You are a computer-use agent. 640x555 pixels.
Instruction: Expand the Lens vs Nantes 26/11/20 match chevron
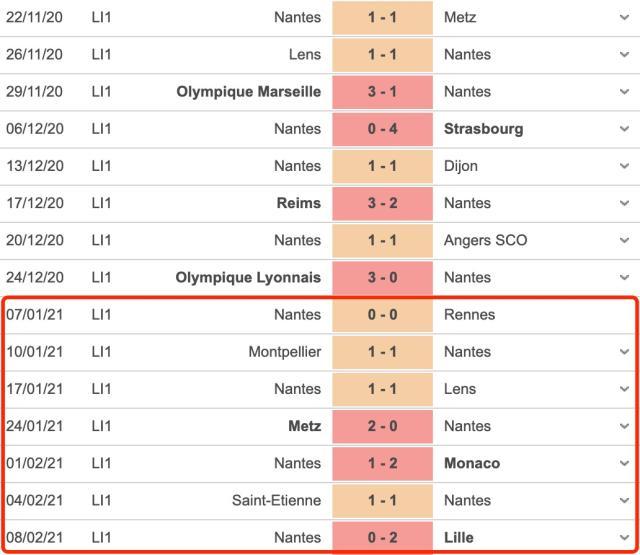[x=624, y=54]
